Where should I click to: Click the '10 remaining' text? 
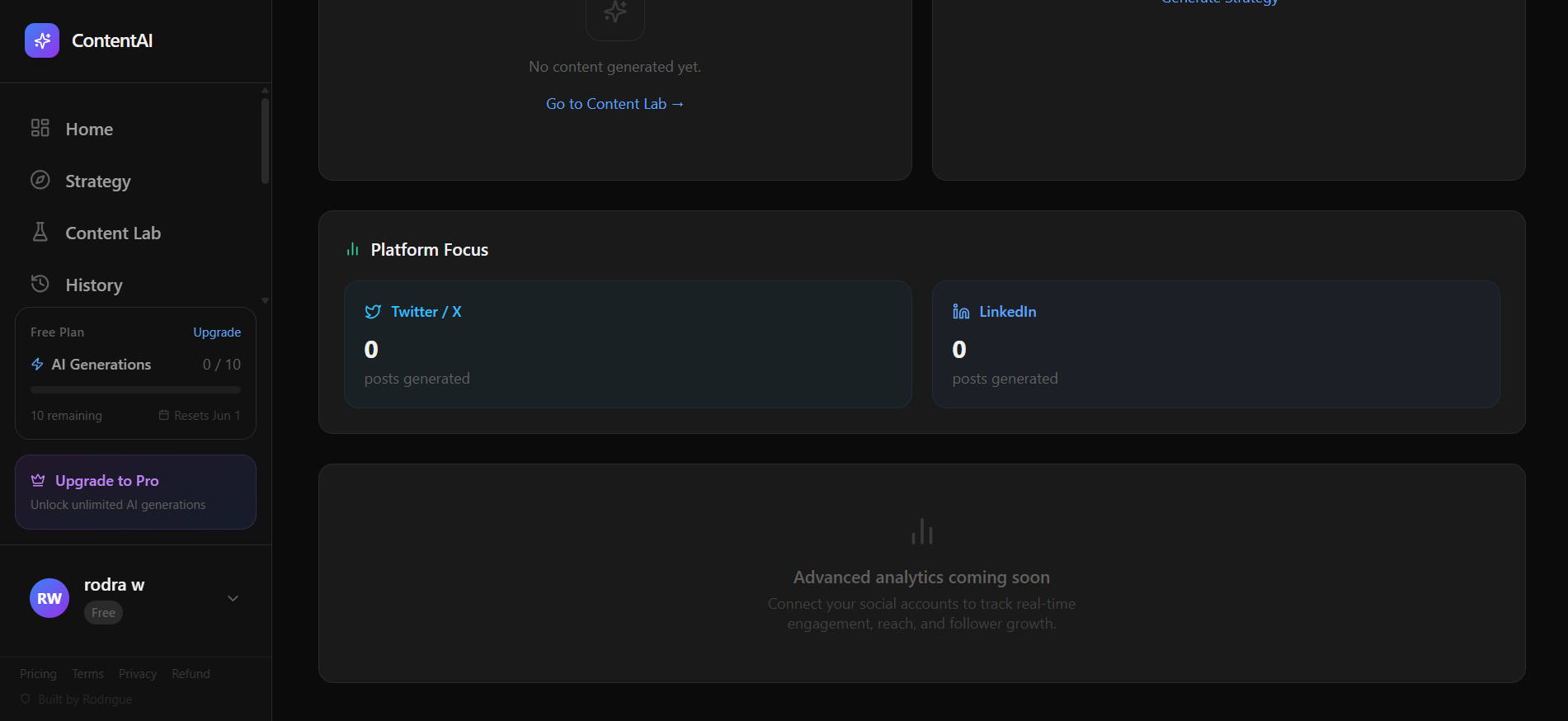(66, 415)
